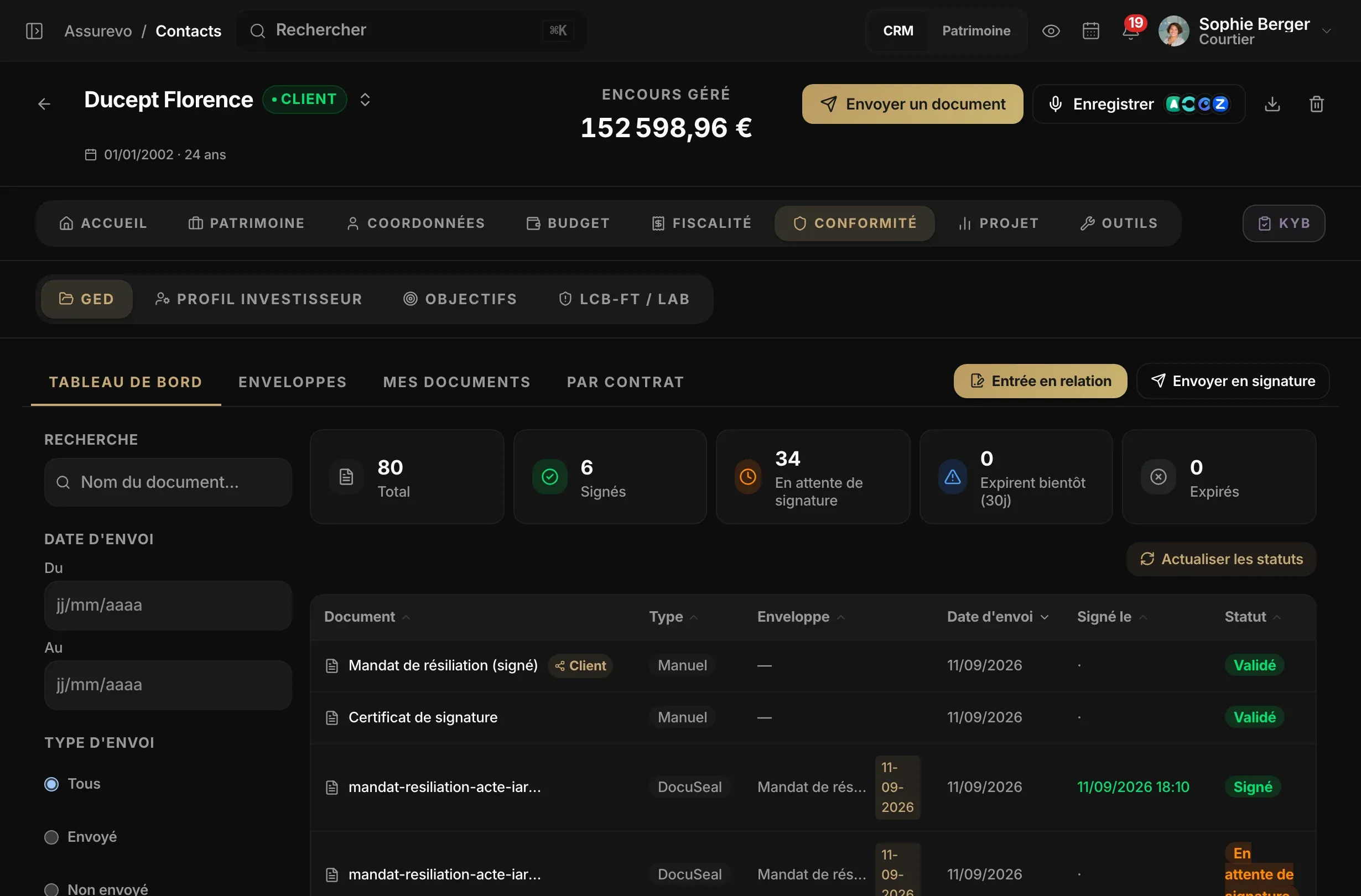Click the Nom du document search field
Screen dimensions: 1361x896
pos(168,482)
